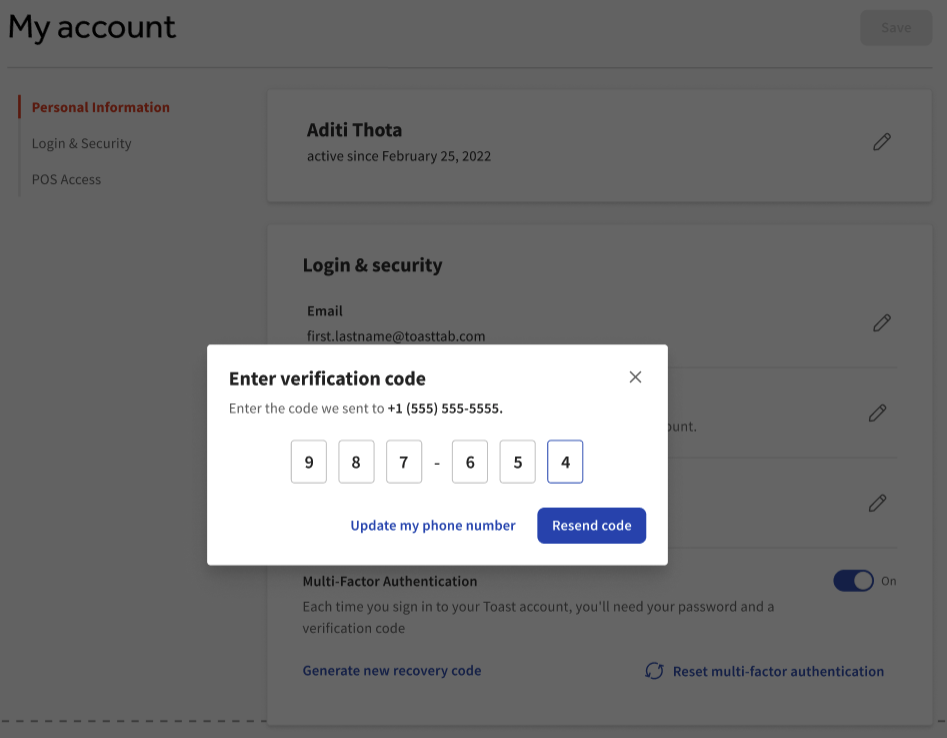Select the last verification digit box showing 4
The width and height of the screenshot is (947, 738).
565,461
